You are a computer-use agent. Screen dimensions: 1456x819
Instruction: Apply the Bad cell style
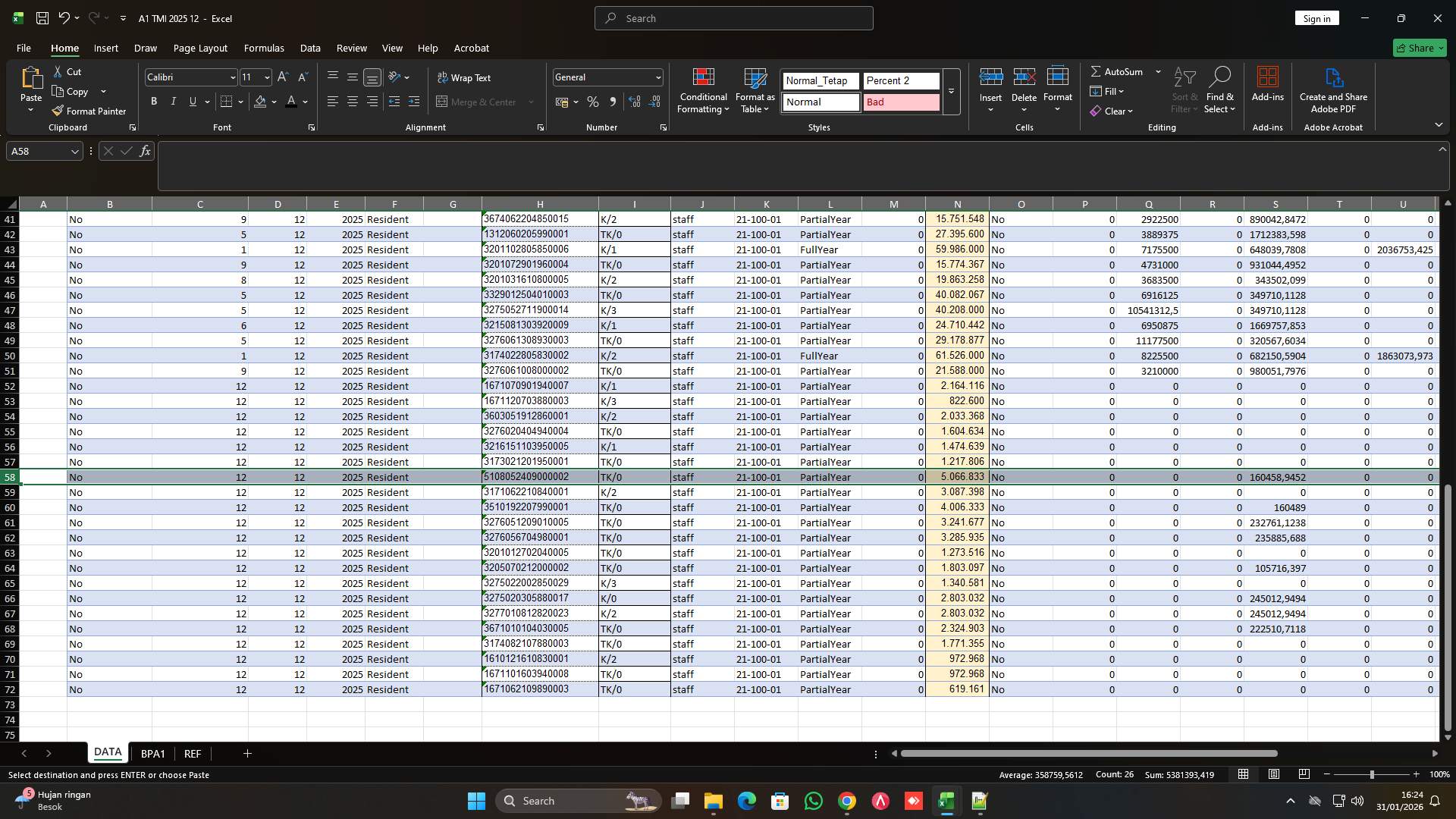[x=900, y=102]
